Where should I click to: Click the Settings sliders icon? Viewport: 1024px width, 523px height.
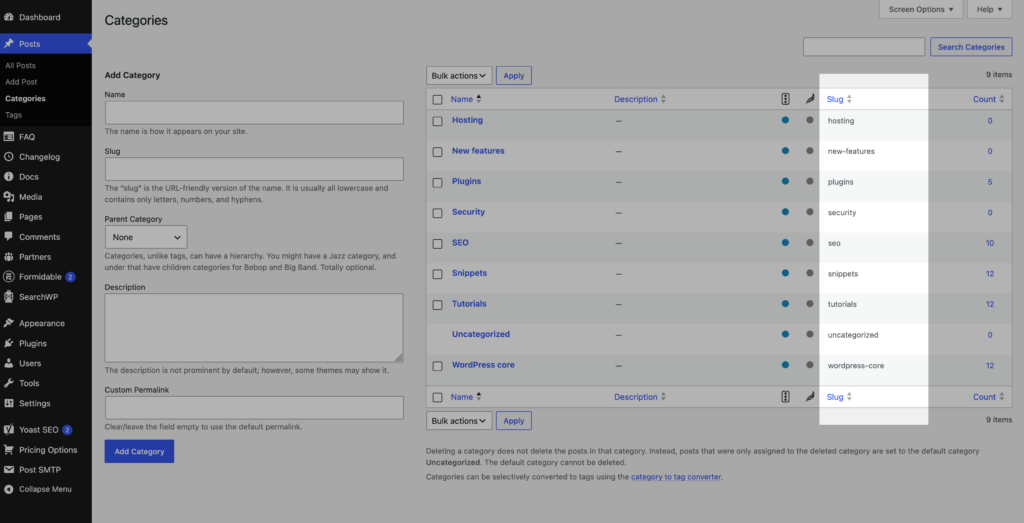[x=9, y=404]
